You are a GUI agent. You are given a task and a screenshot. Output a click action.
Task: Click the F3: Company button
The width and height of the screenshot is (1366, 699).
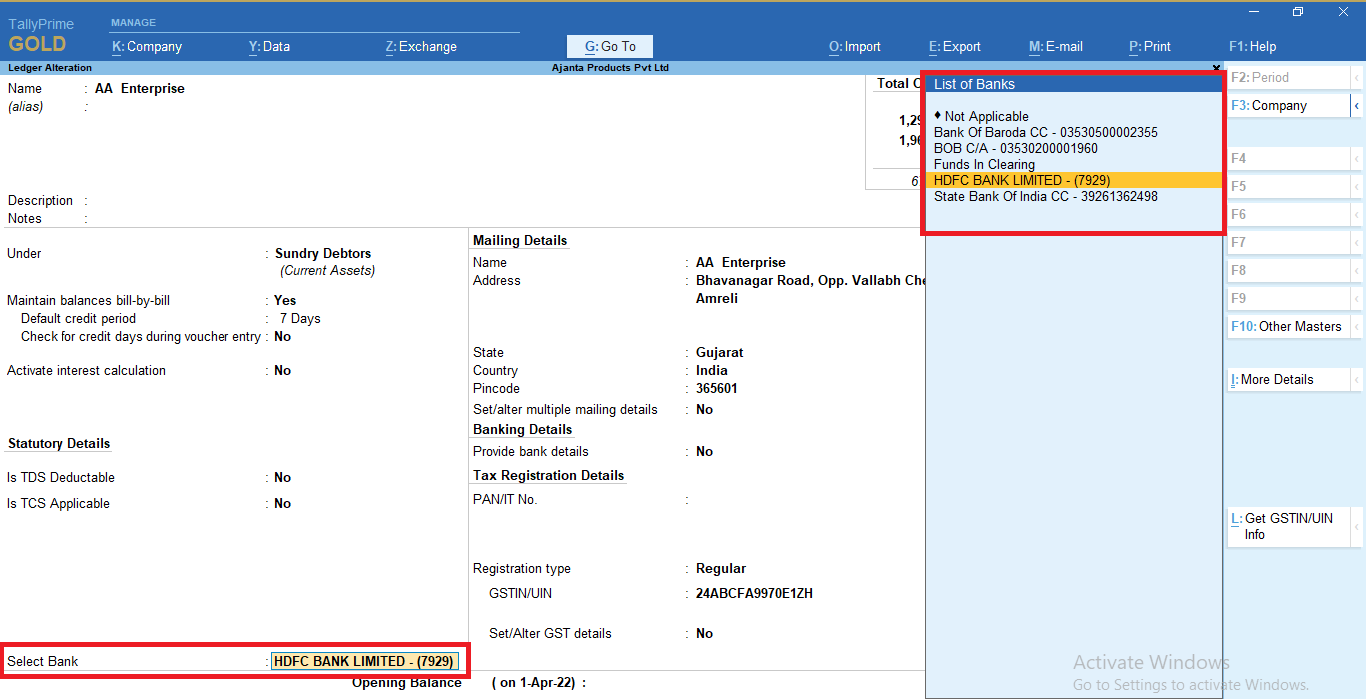pyautogui.click(x=1283, y=105)
